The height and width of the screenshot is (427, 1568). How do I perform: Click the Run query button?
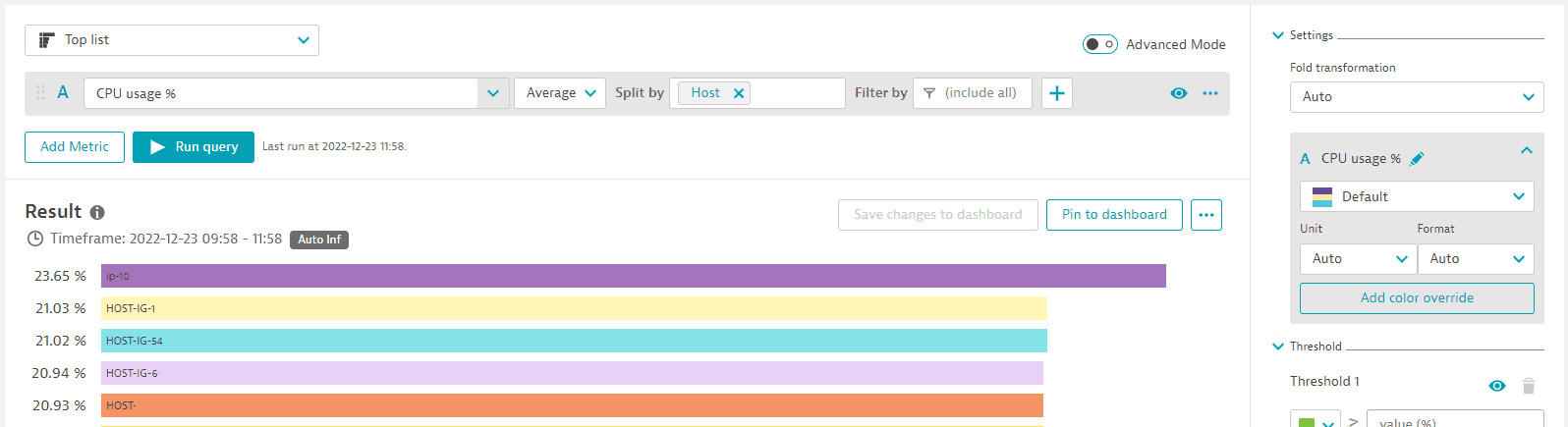point(194,147)
